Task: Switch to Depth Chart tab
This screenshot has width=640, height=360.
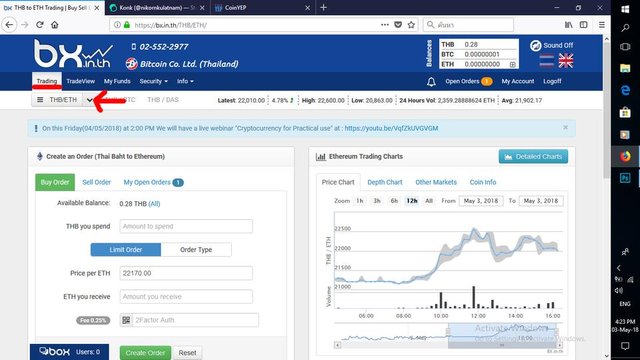Action: pos(384,182)
